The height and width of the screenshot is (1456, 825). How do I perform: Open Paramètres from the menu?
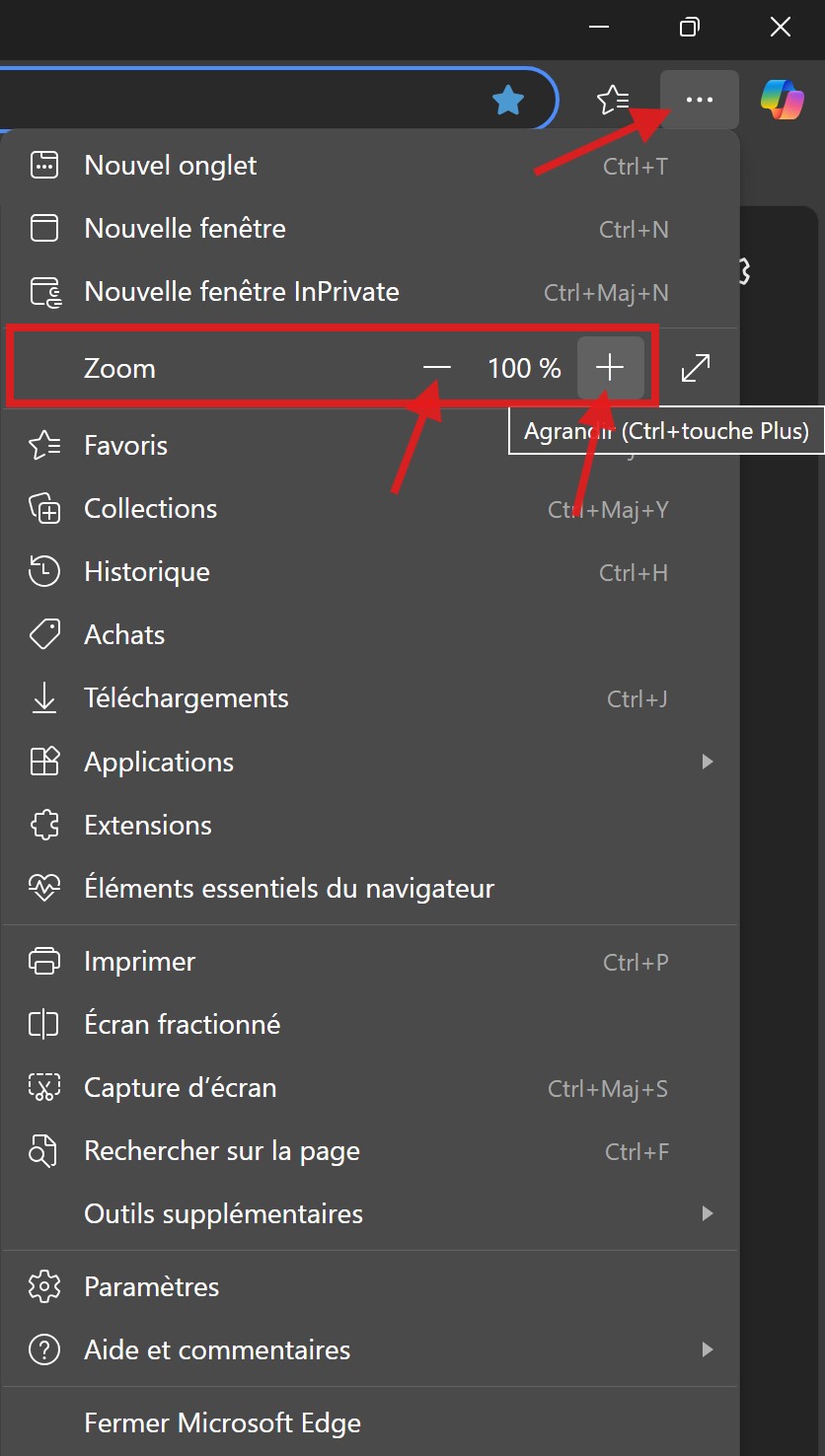151,1286
